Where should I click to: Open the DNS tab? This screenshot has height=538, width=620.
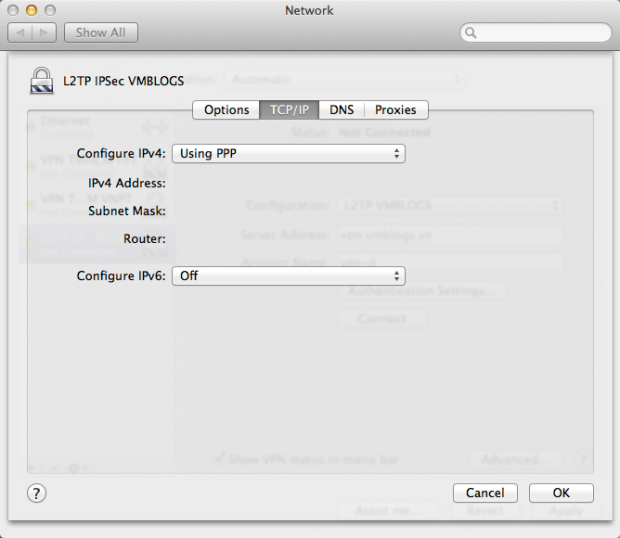click(342, 110)
